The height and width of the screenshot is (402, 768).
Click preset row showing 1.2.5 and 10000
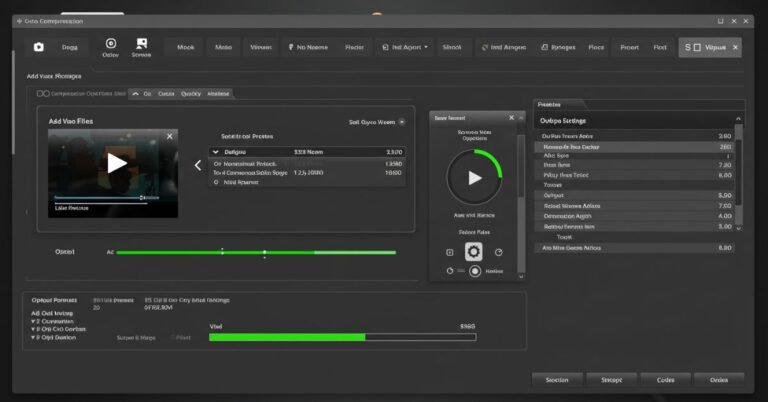308,173
